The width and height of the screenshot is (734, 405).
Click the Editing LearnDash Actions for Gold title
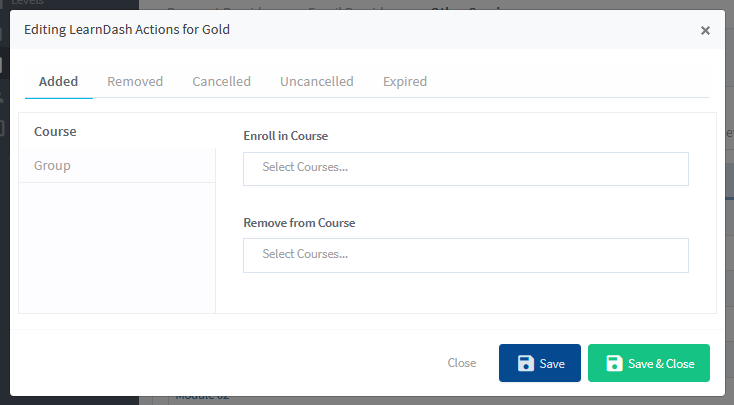pyautogui.click(x=127, y=29)
